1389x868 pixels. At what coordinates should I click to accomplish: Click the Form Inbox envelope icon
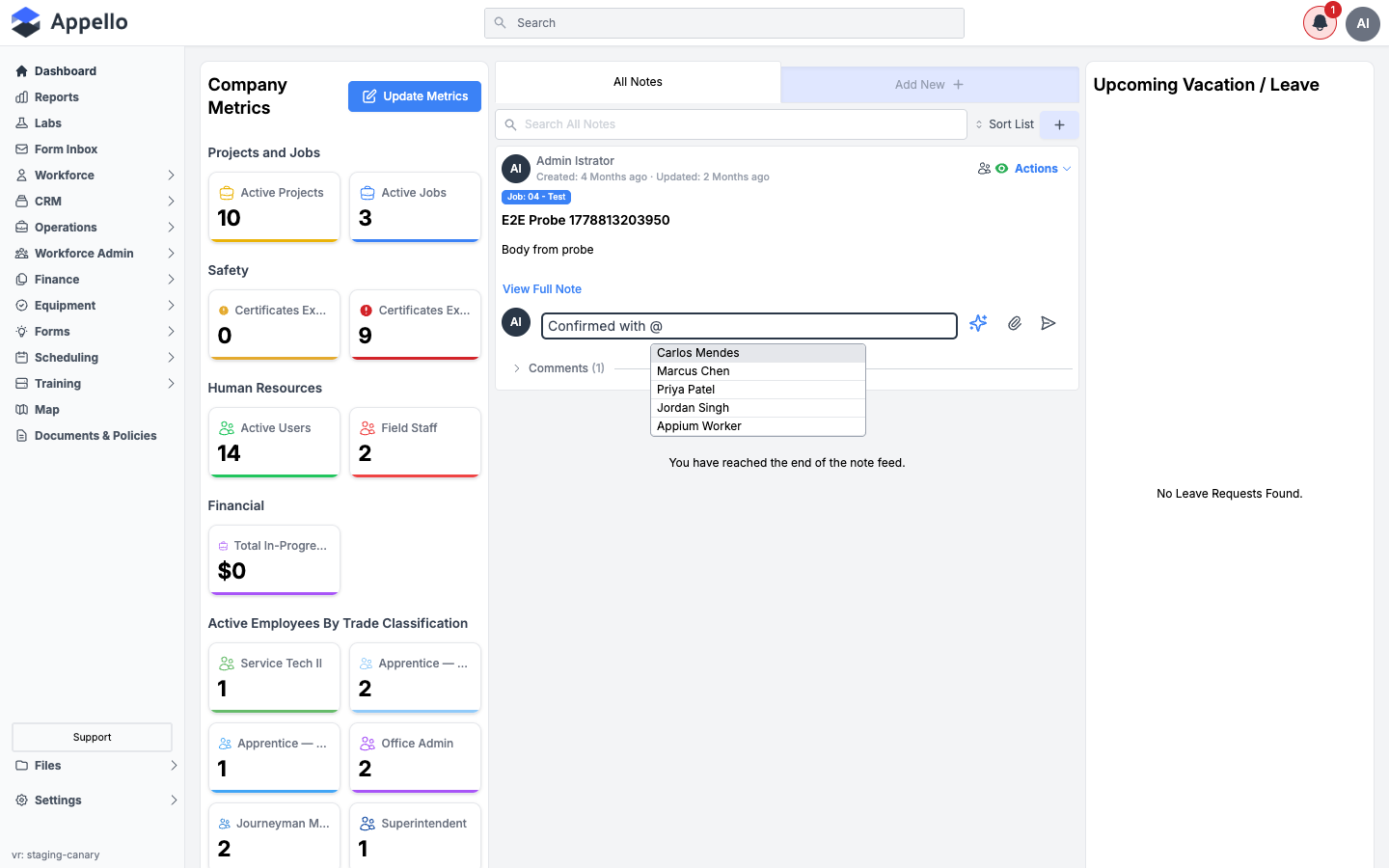point(21,149)
